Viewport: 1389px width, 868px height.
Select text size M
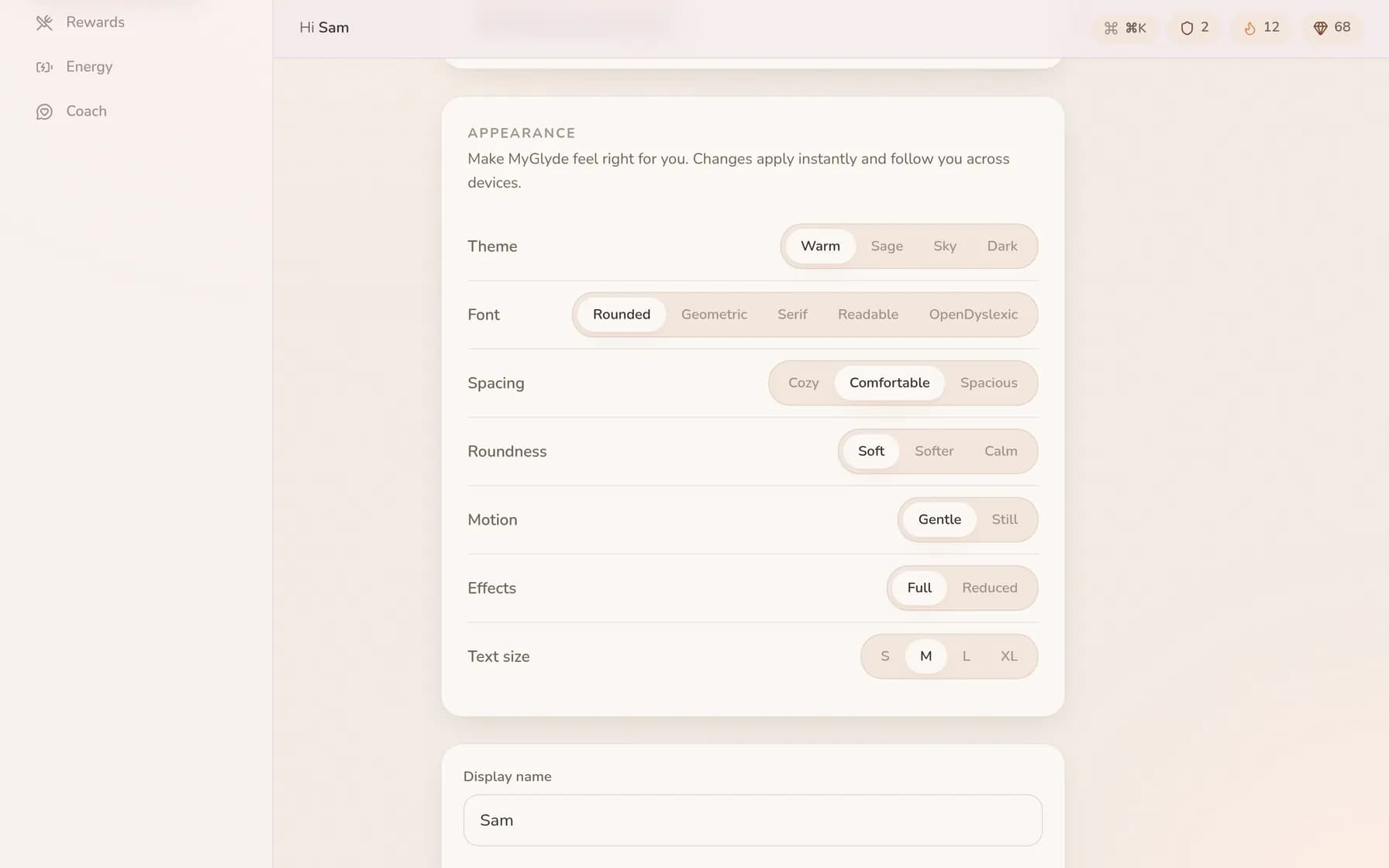[x=925, y=656]
